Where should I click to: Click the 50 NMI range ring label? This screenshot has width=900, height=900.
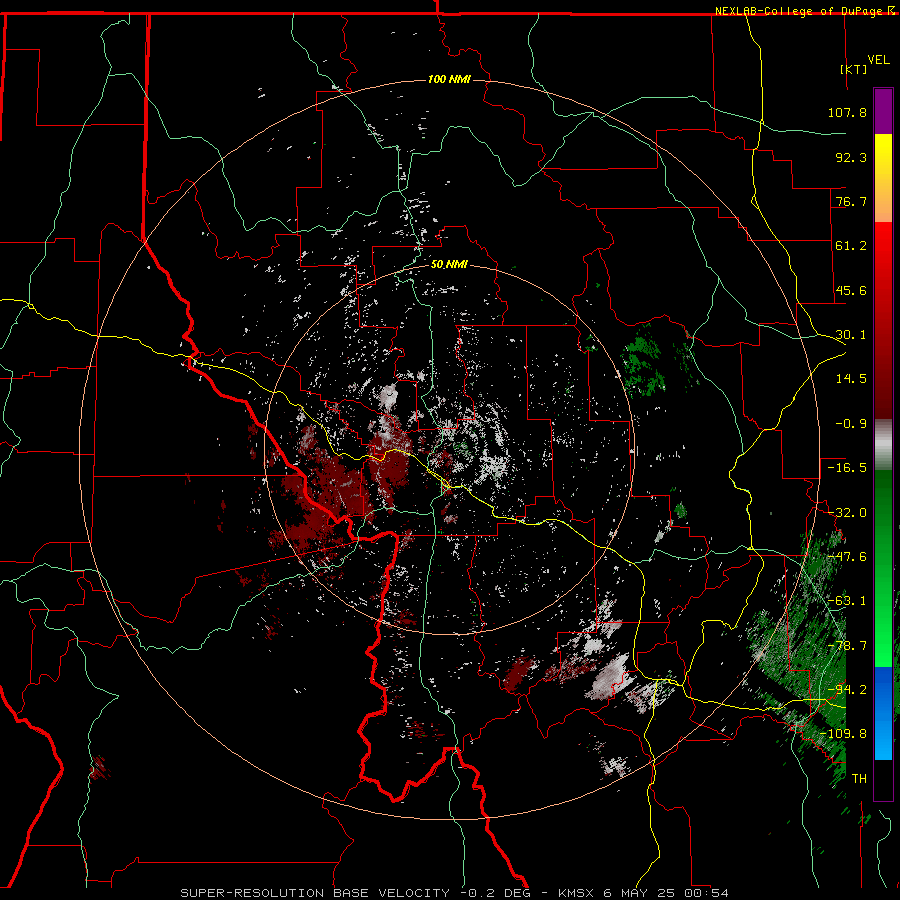[449, 265]
